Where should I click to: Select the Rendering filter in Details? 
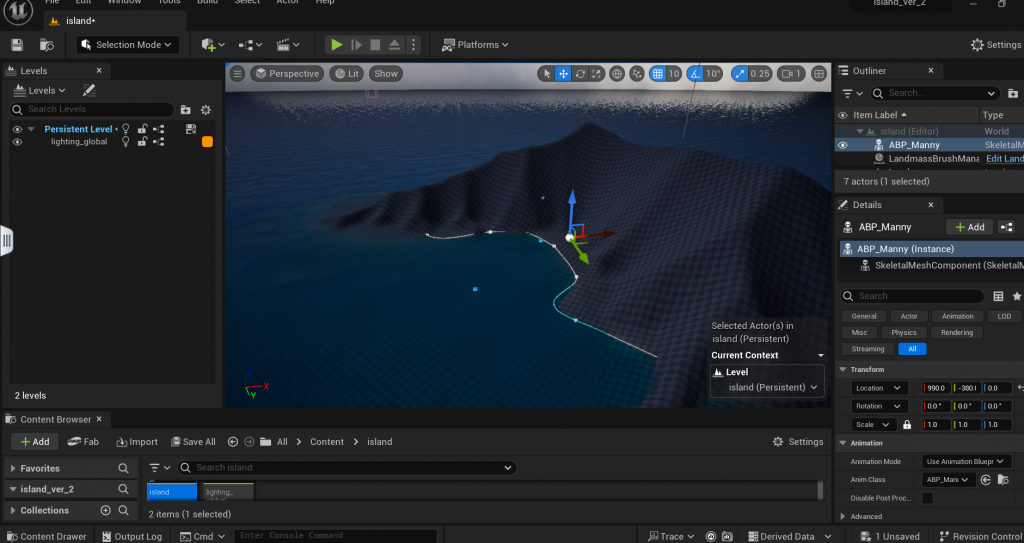956,333
